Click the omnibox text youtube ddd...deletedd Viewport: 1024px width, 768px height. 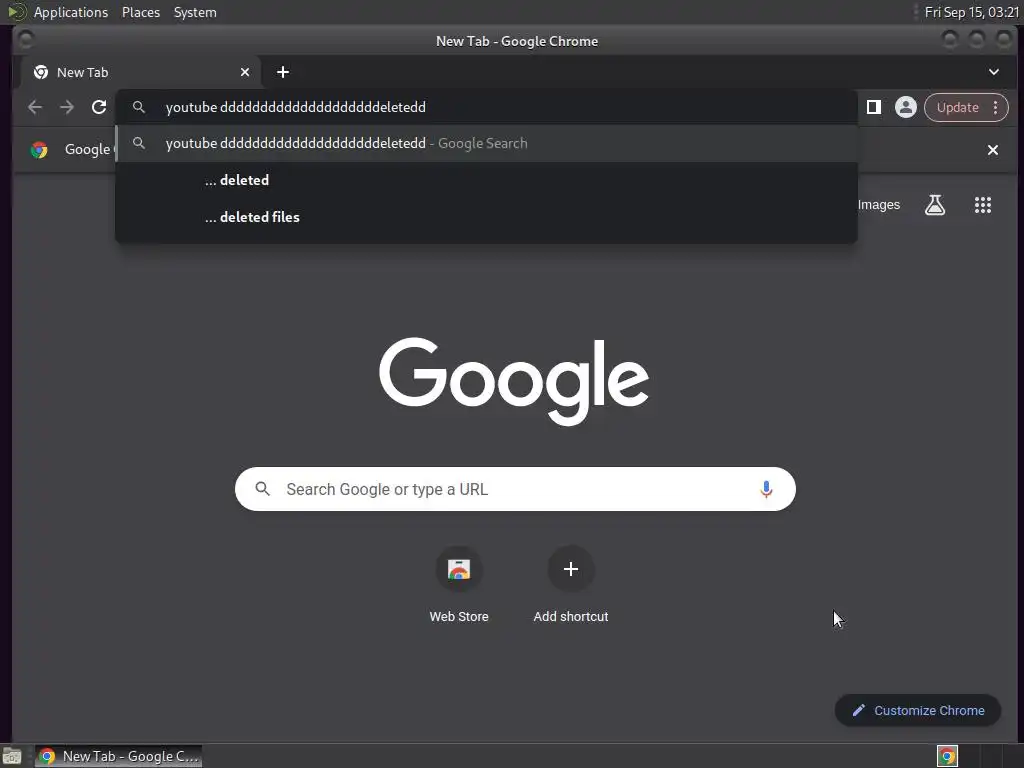point(296,107)
